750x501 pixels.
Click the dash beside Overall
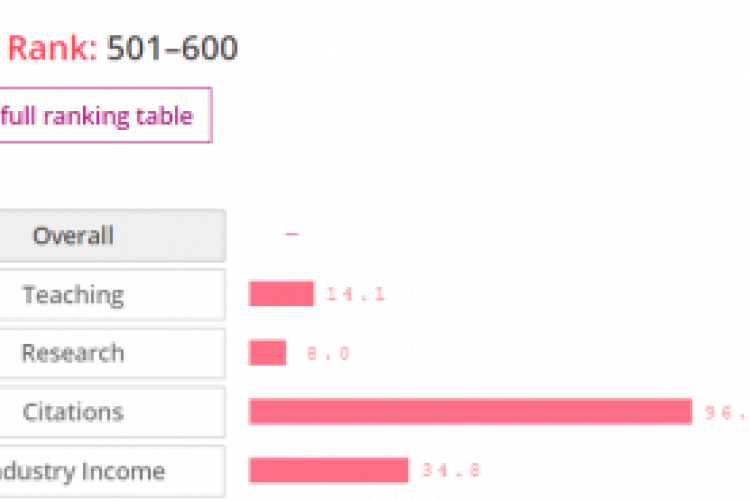[x=292, y=236]
